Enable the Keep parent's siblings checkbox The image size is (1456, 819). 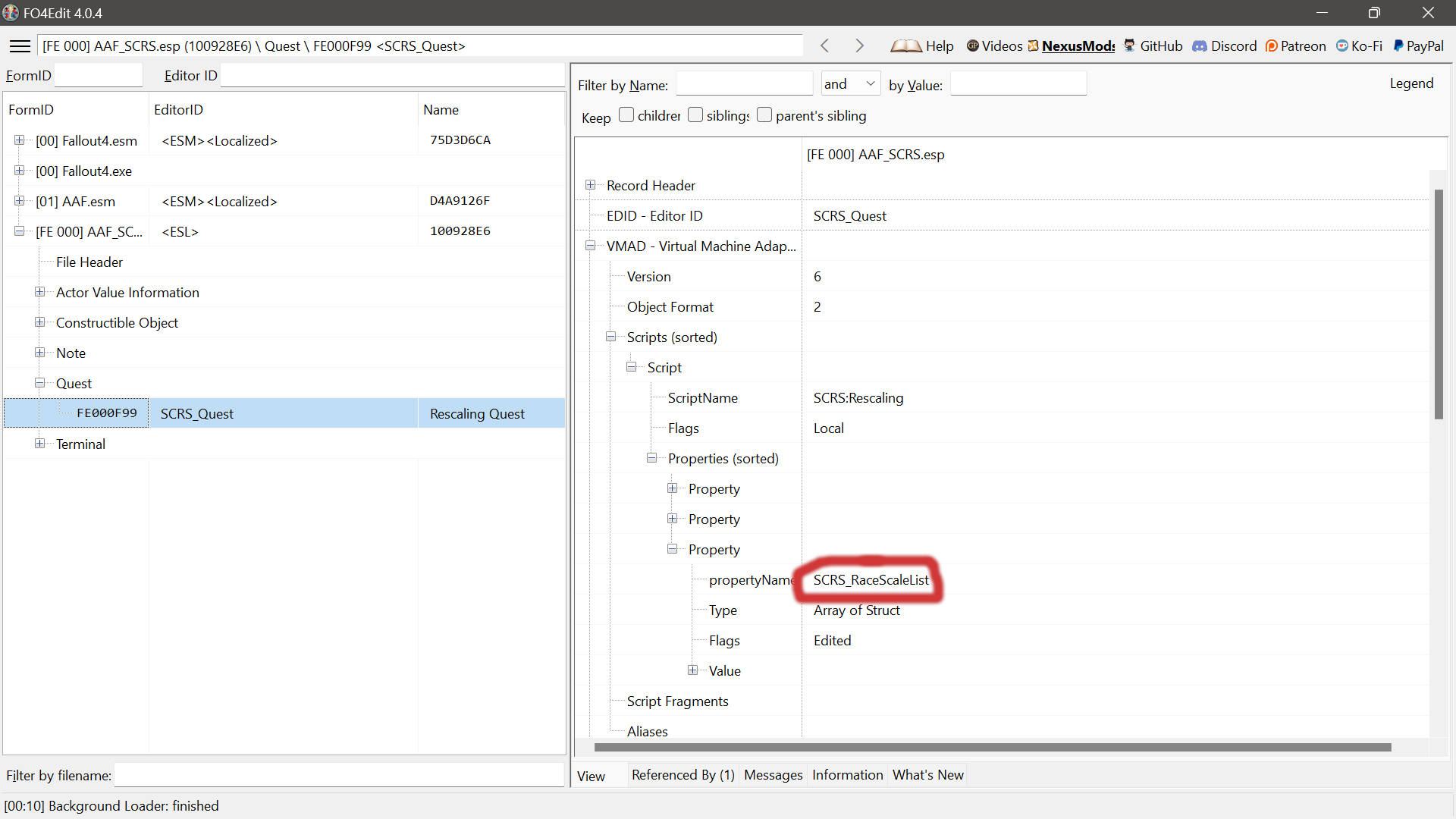[764, 115]
